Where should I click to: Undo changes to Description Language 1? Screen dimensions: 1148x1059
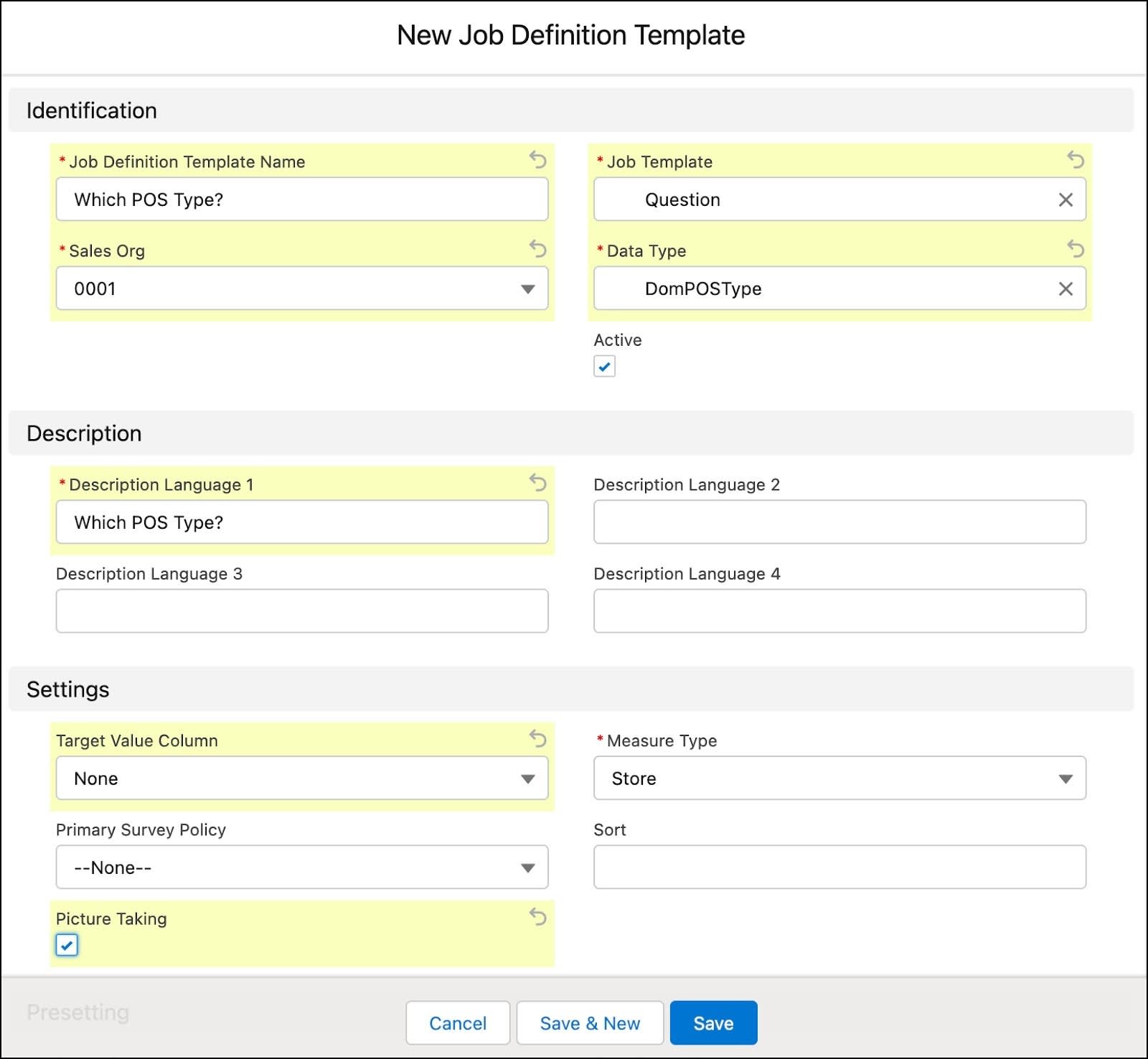tap(537, 482)
